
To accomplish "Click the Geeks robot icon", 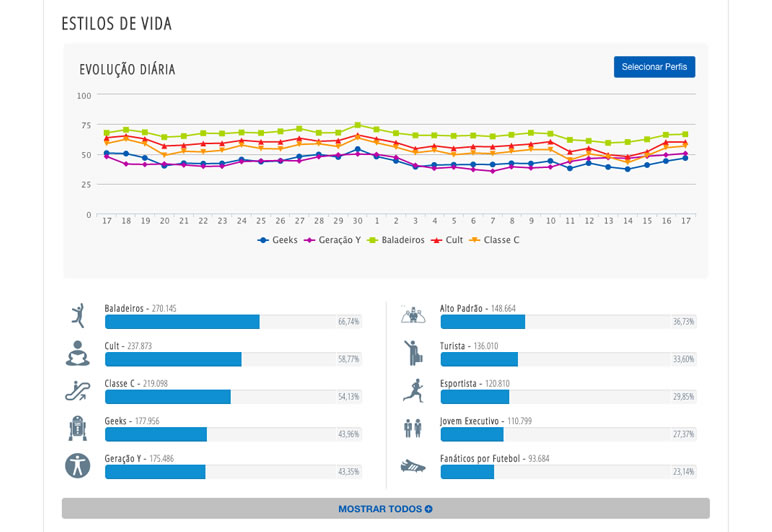I will [77, 428].
